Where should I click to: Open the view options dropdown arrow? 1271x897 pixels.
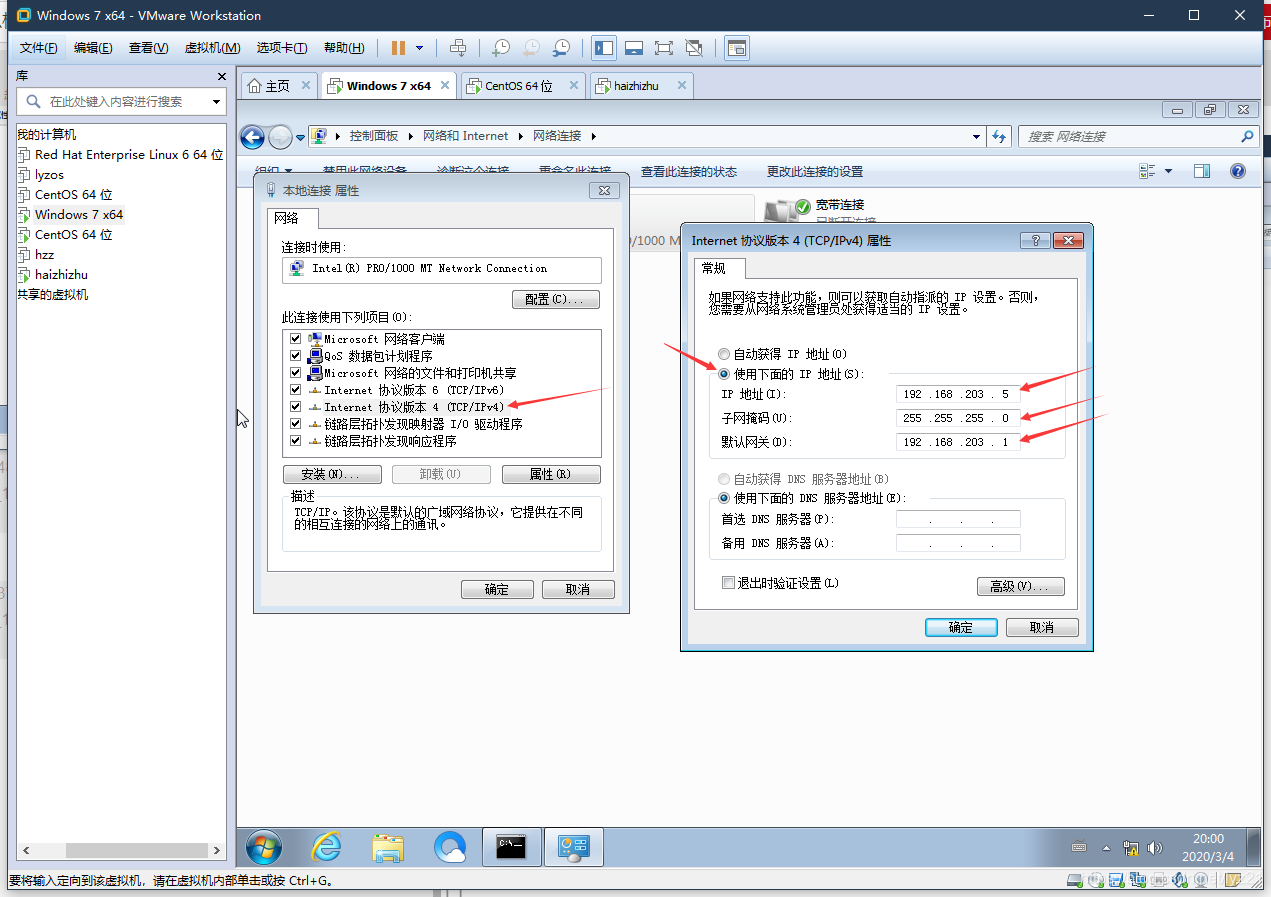point(1168,171)
